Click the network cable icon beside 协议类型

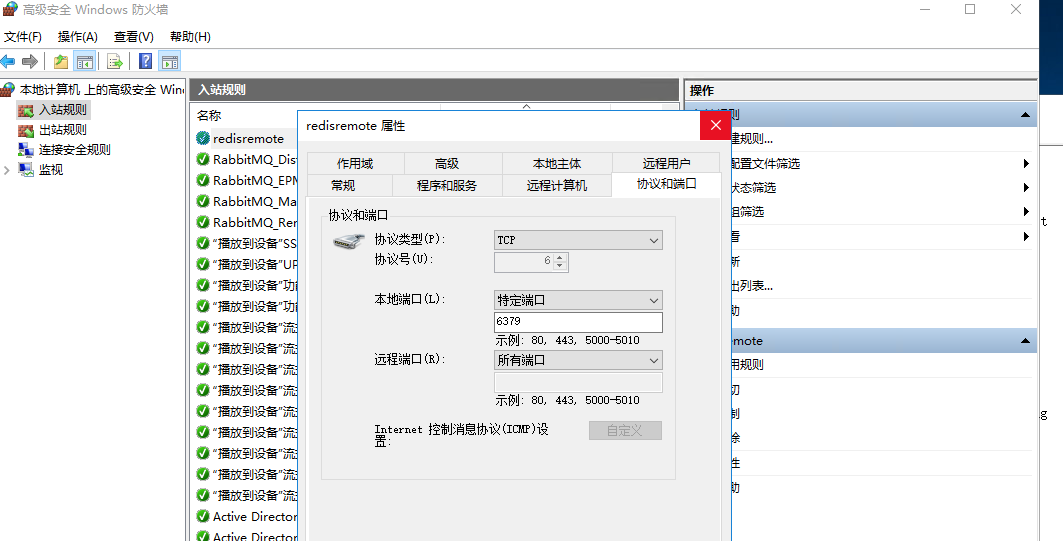(349, 241)
